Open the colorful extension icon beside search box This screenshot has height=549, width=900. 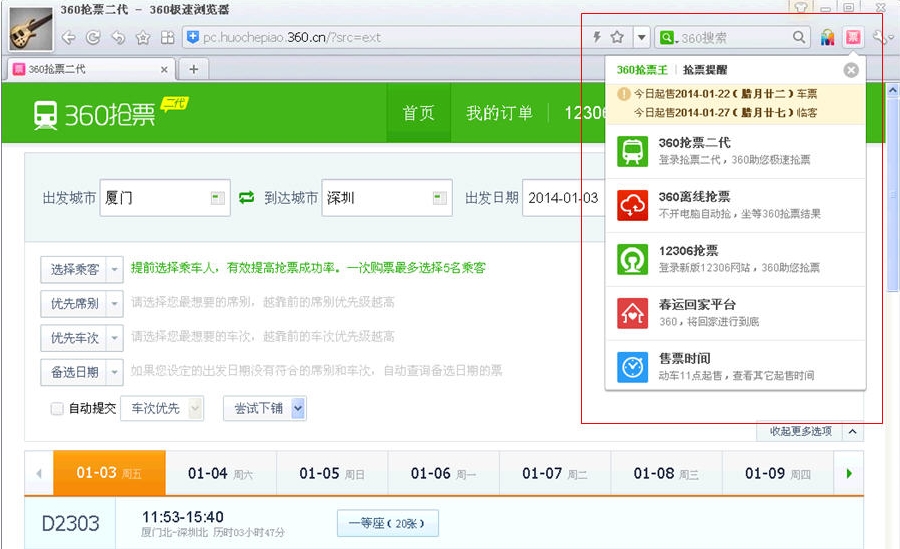click(827, 38)
